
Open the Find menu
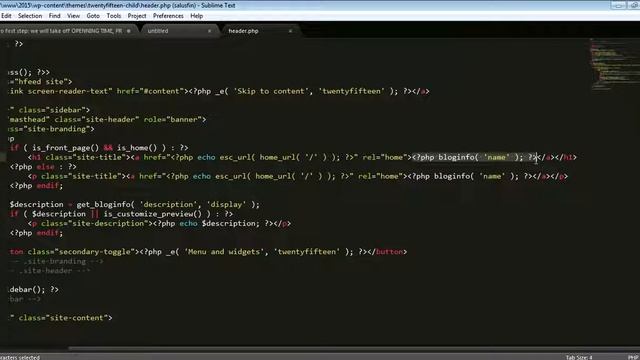click(x=54, y=16)
